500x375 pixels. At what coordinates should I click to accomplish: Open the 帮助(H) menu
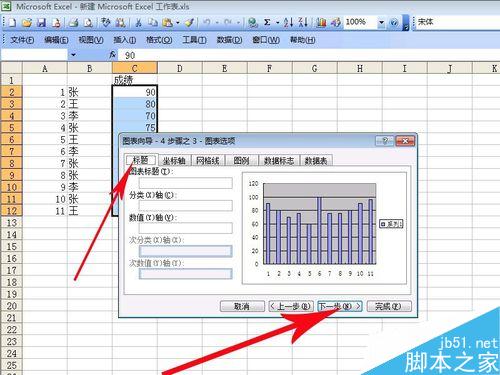coord(302,40)
